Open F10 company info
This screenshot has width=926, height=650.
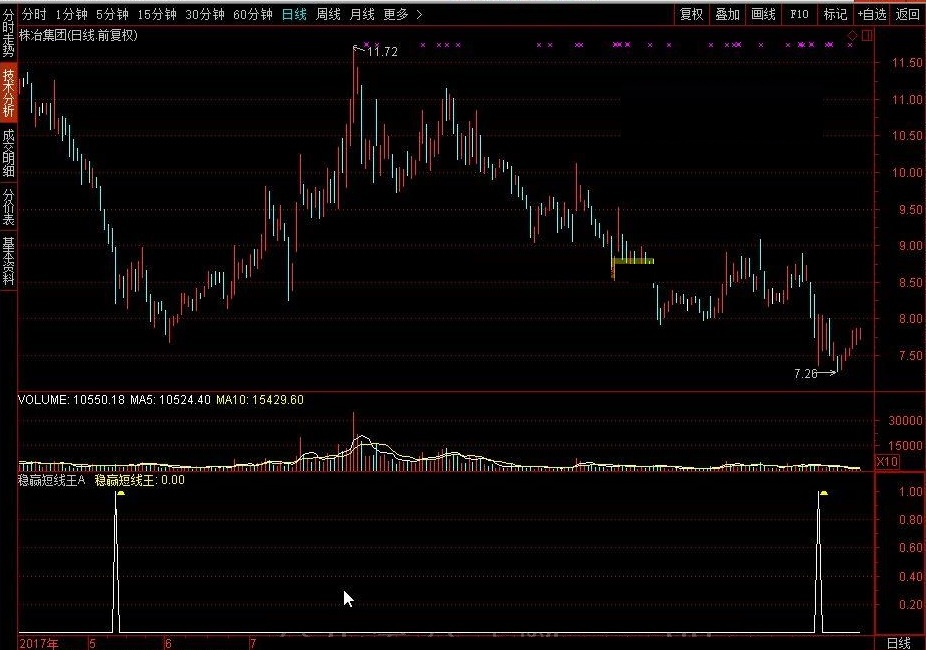799,14
